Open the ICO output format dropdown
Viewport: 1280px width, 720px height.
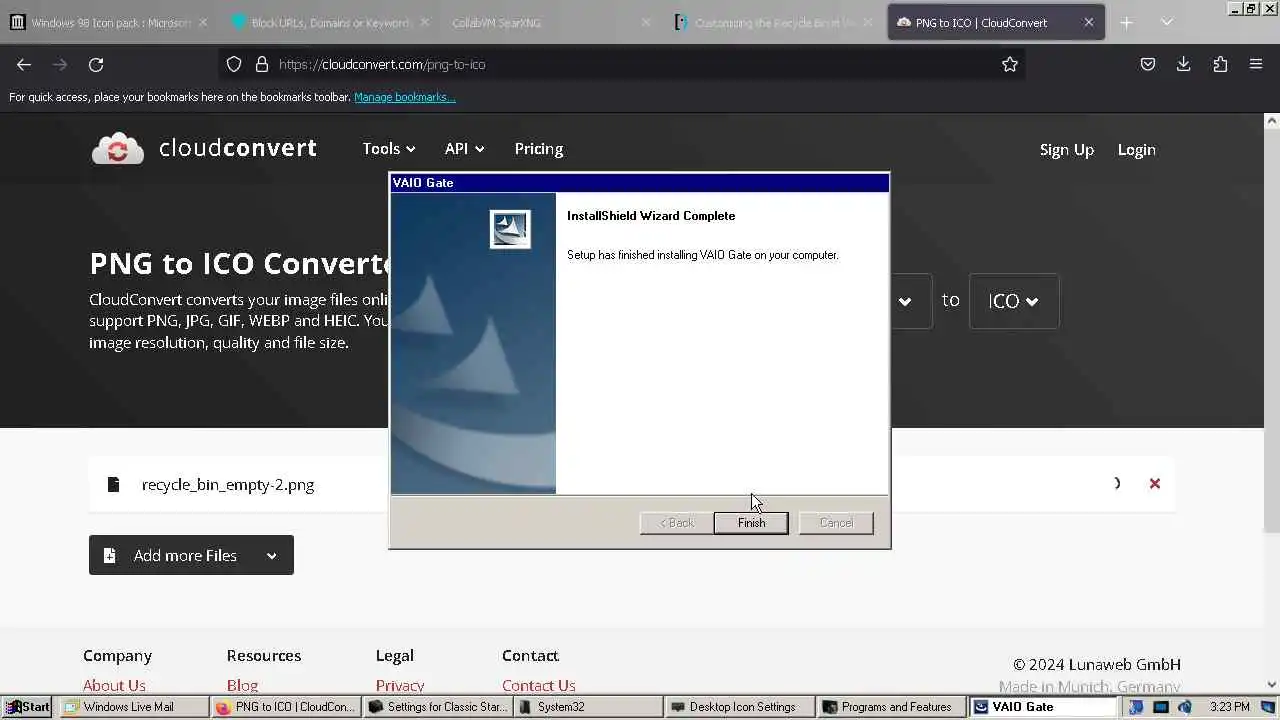1014,301
